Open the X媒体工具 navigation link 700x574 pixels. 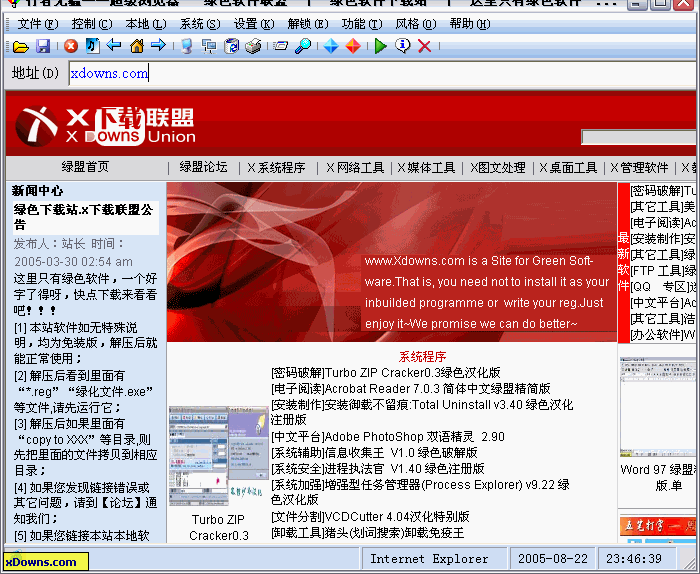[426, 167]
